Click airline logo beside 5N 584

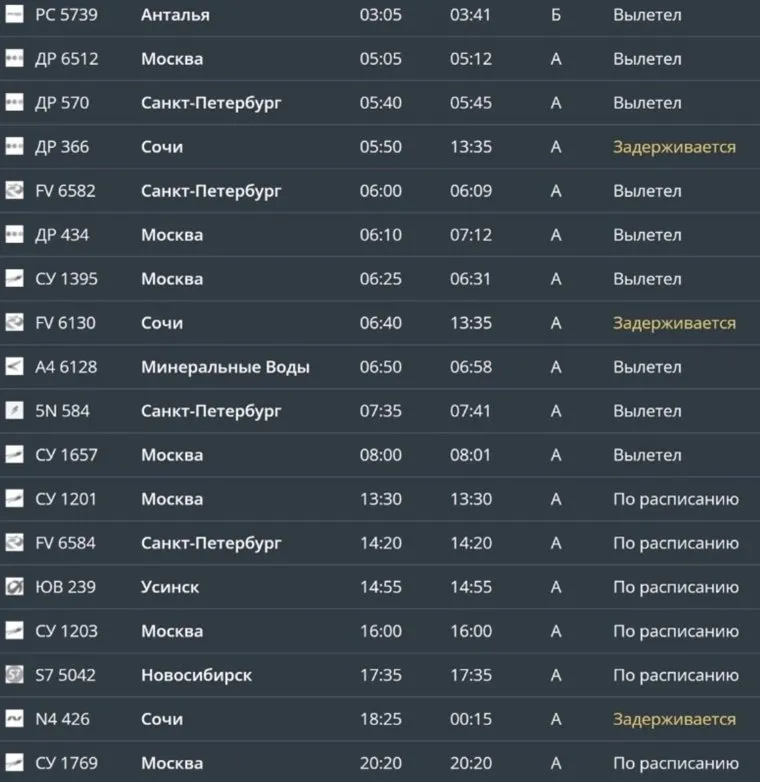click(x=14, y=411)
